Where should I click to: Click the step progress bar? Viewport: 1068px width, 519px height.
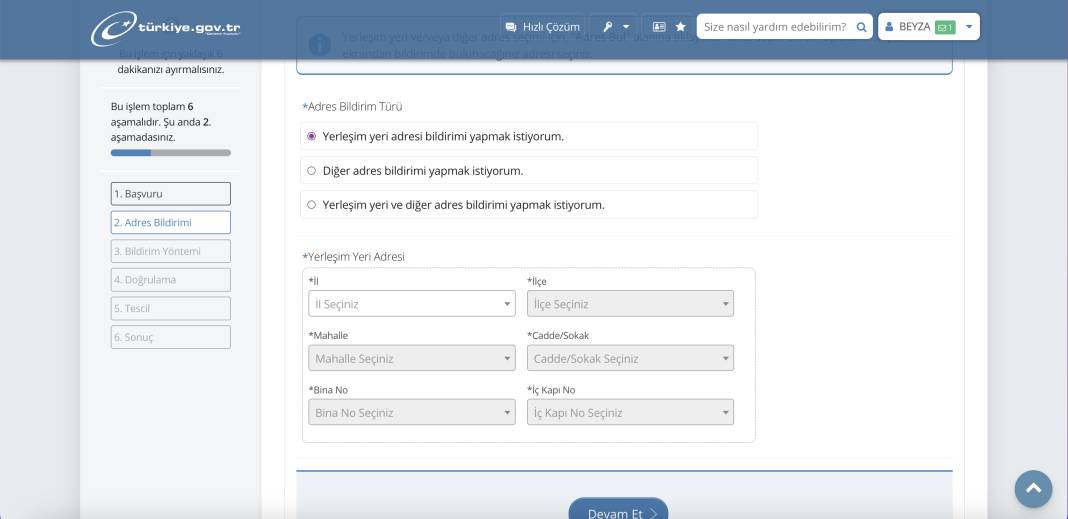click(x=171, y=153)
